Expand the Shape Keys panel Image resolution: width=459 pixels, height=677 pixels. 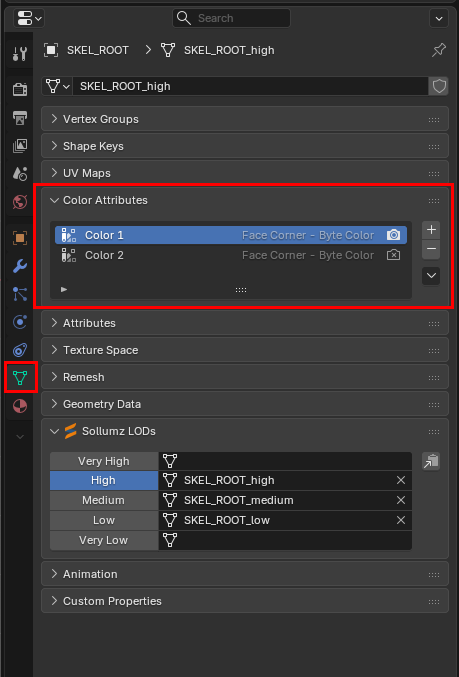(x=245, y=146)
